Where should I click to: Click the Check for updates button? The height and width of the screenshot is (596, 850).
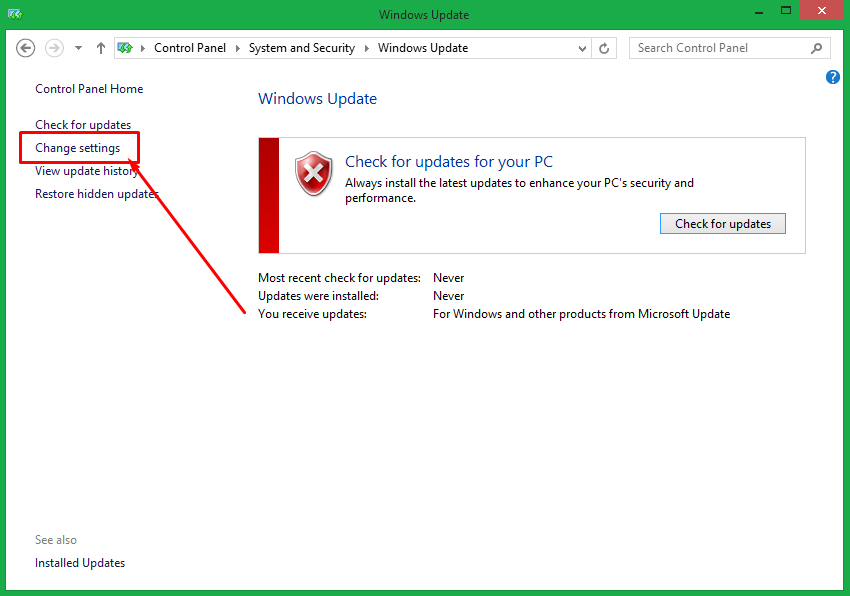point(723,223)
